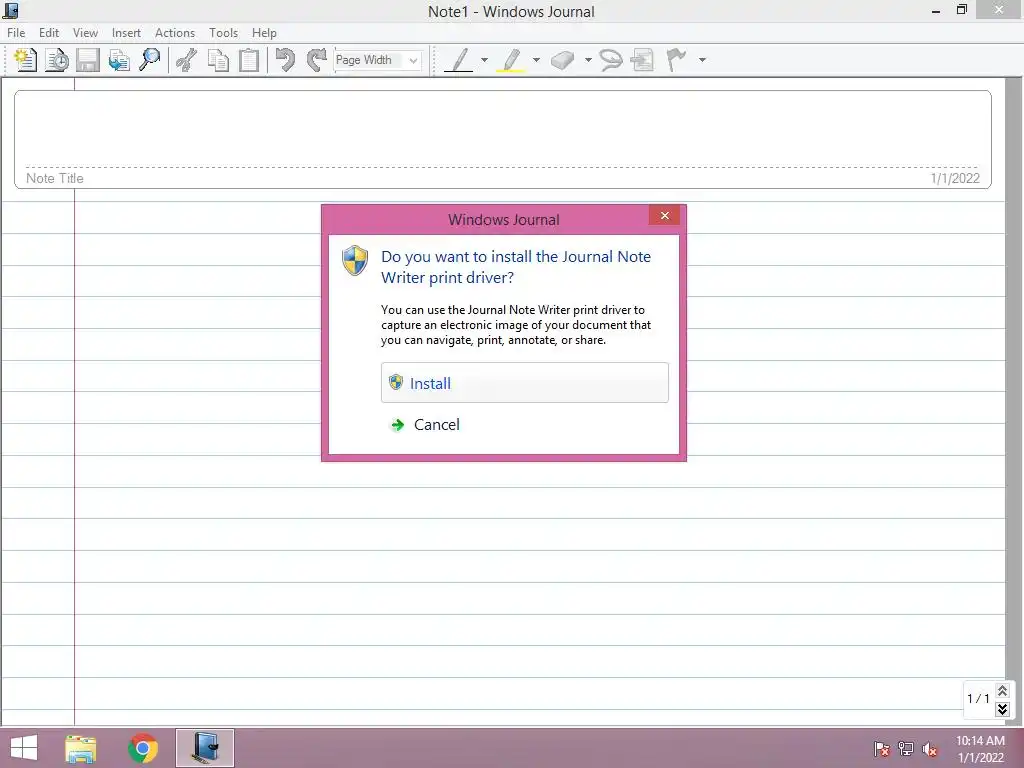Click the Cut scissors icon
This screenshot has width=1024, height=768.
tap(187, 60)
